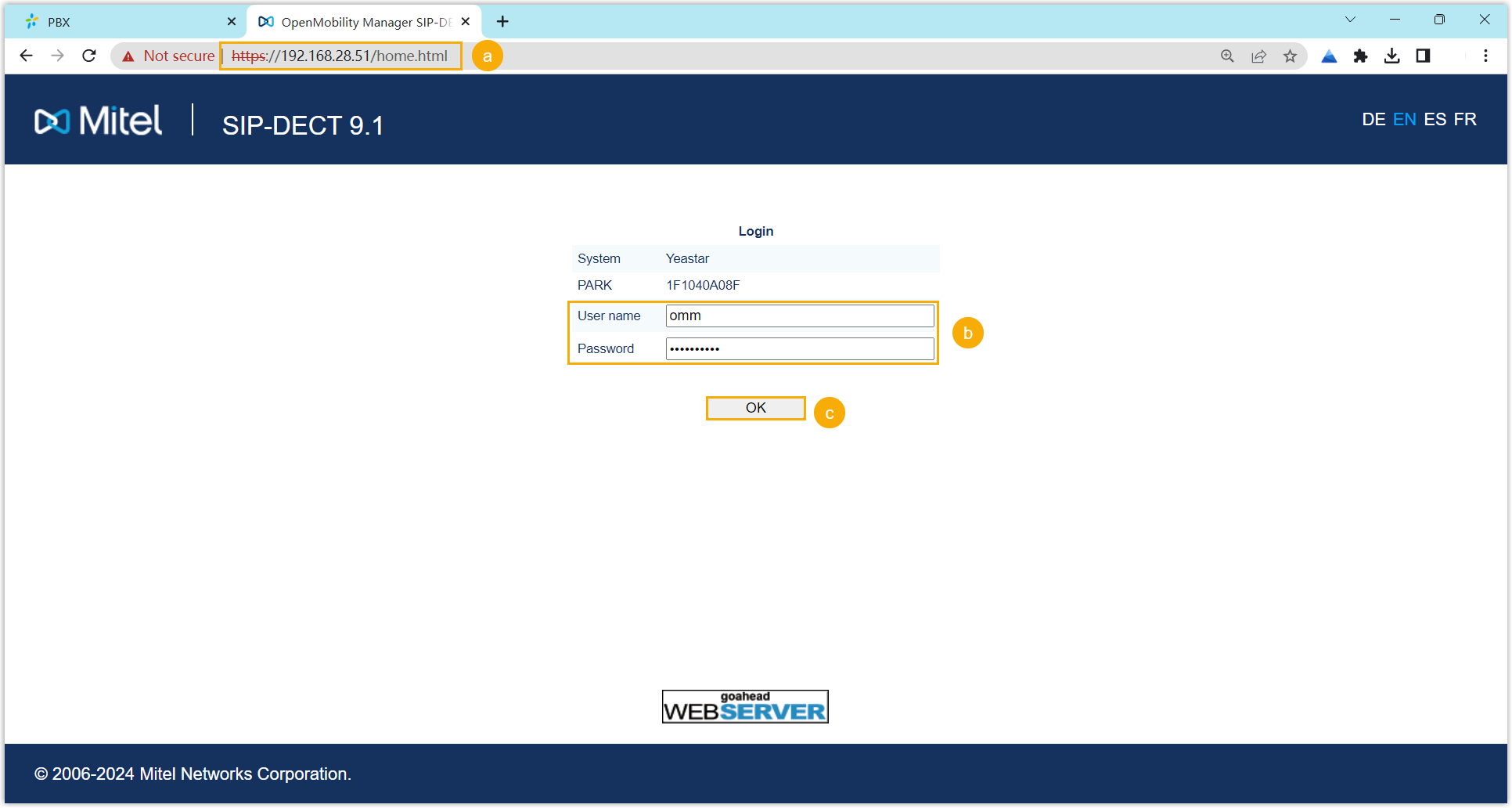Expand the tab search chevron
1512x808 pixels.
(x=1350, y=20)
